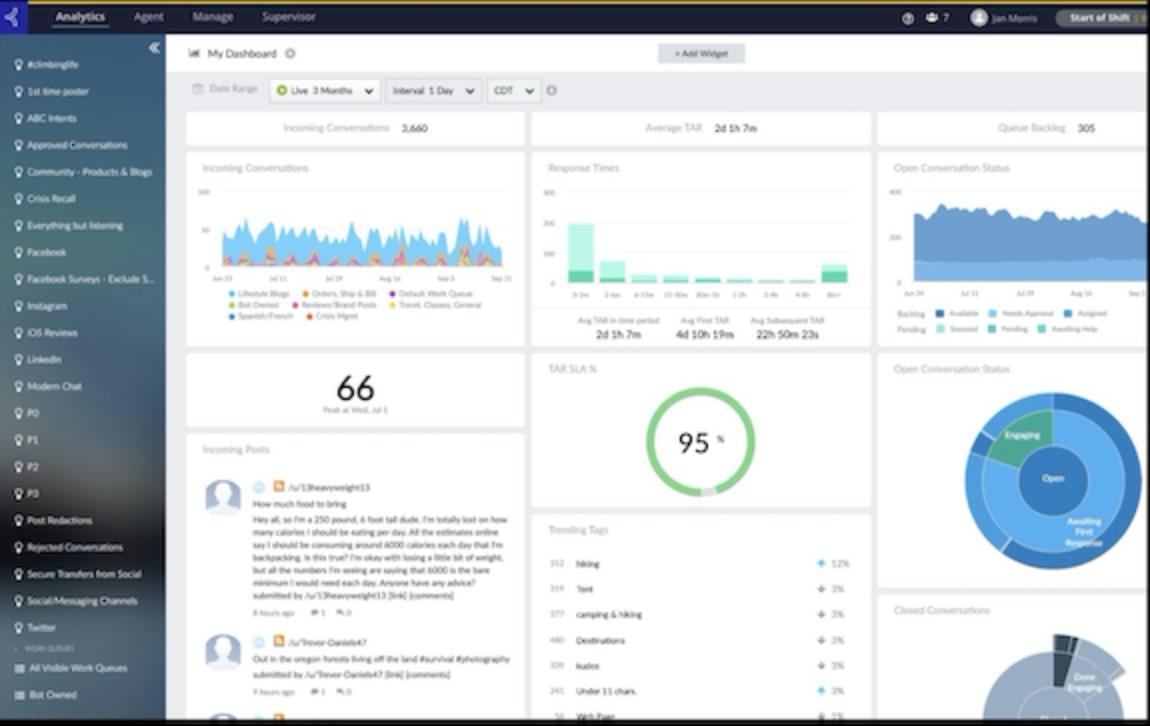
Task: Open the help icon in top bar
Action: click(x=908, y=18)
